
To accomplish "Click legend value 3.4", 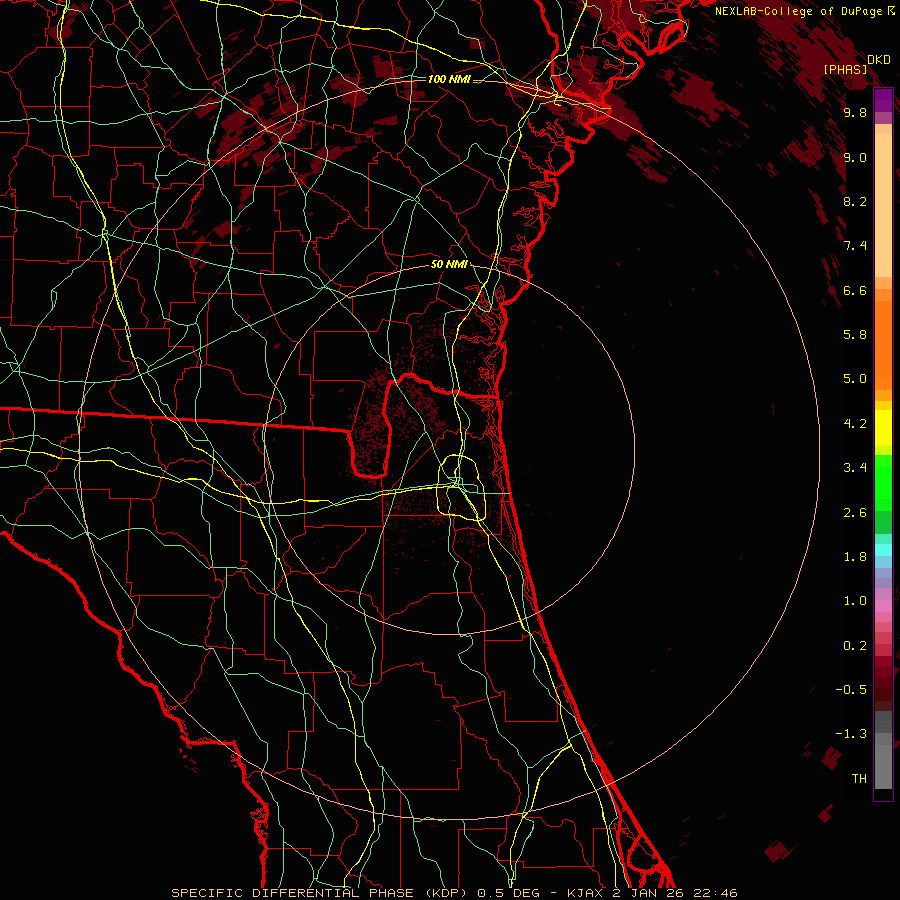I will tap(855, 468).
